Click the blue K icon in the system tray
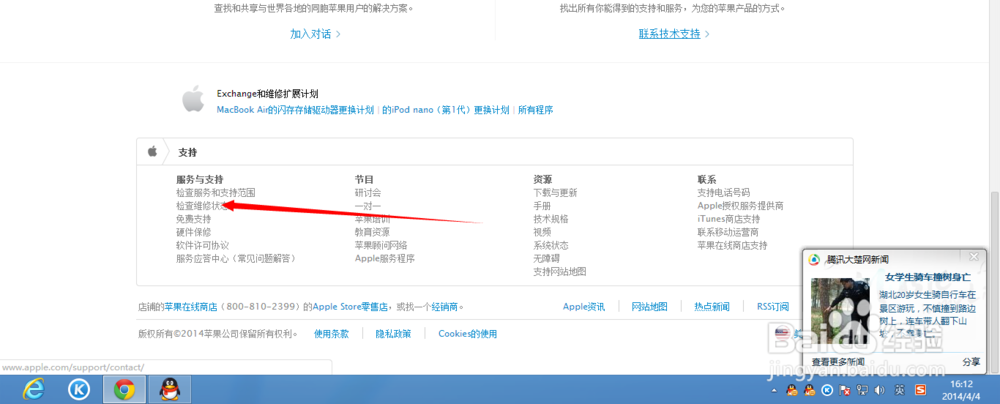This screenshot has height=404, width=1000. pos(827,390)
